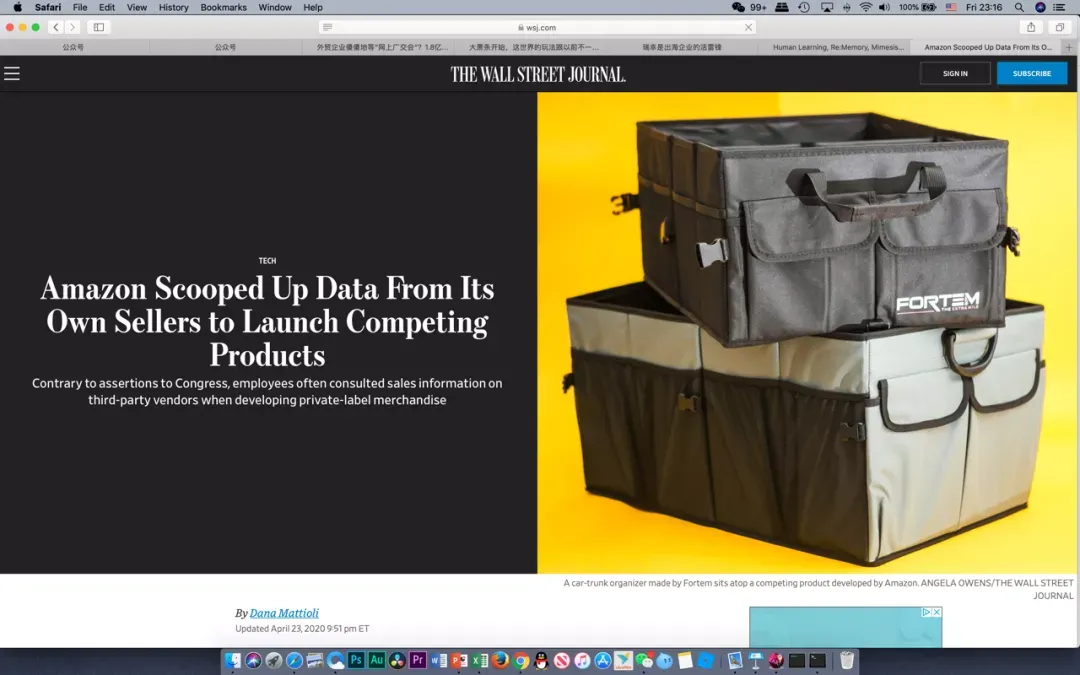Open the Bookmarks menu
This screenshot has width=1080, height=675.
pyautogui.click(x=223, y=7)
